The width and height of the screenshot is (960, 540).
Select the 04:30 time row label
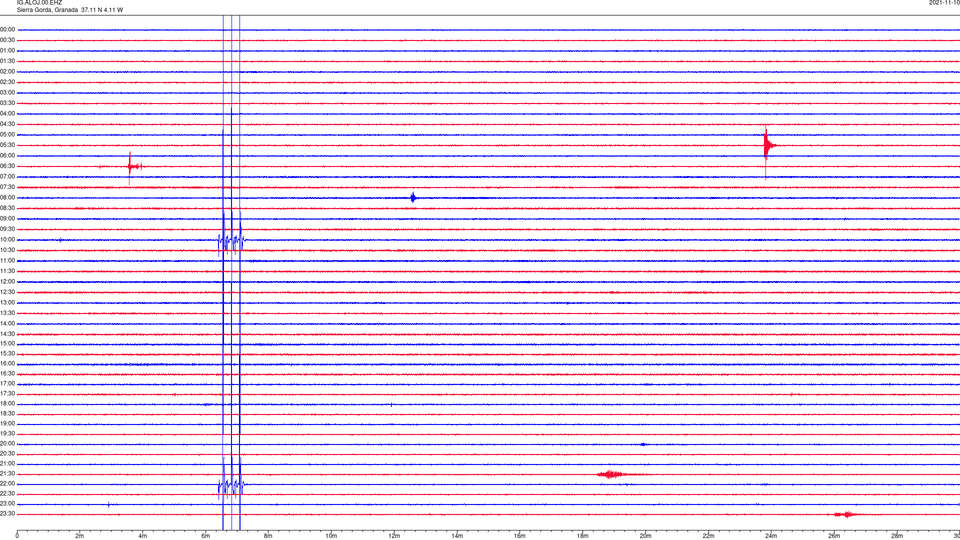point(7,124)
